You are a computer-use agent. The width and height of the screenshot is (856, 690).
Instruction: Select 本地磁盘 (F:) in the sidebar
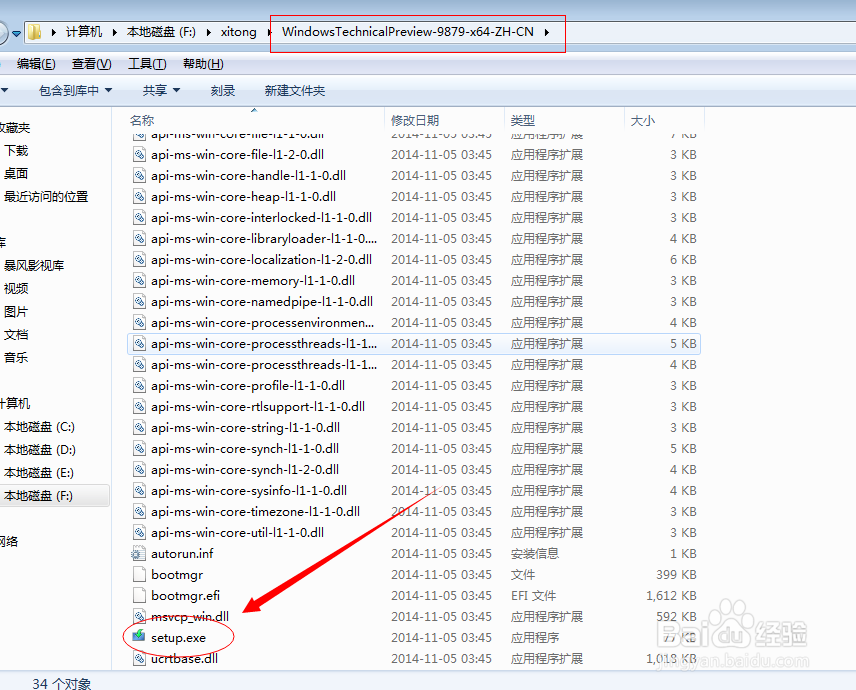[x=38, y=496]
